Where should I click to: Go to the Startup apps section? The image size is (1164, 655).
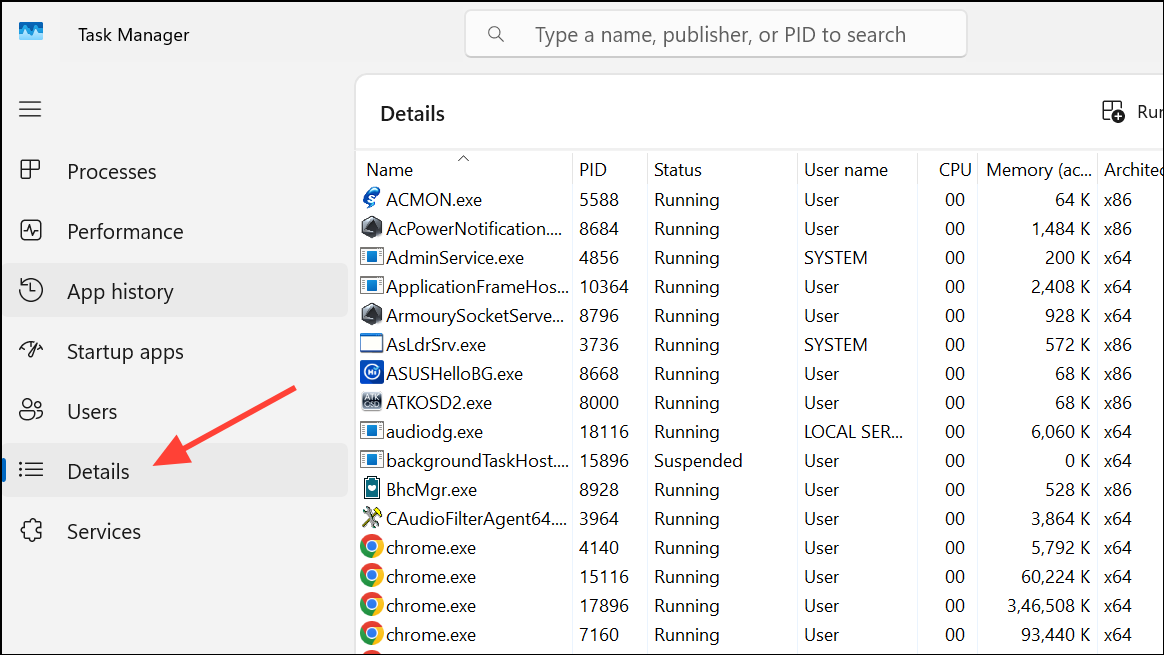coord(124,351)
